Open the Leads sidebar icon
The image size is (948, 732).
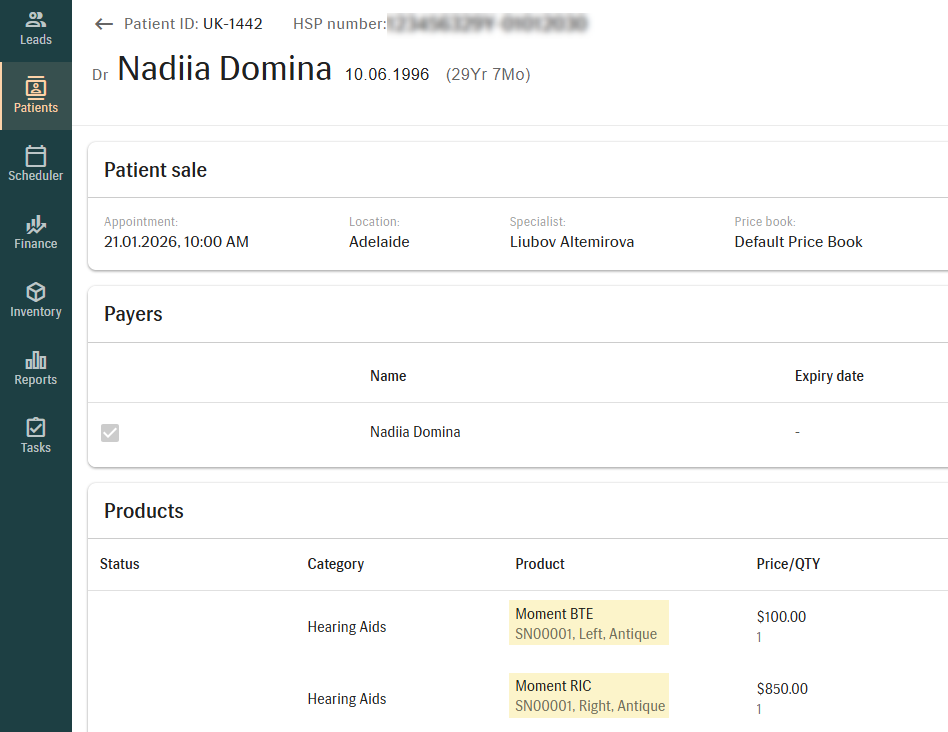pos(36,20)
